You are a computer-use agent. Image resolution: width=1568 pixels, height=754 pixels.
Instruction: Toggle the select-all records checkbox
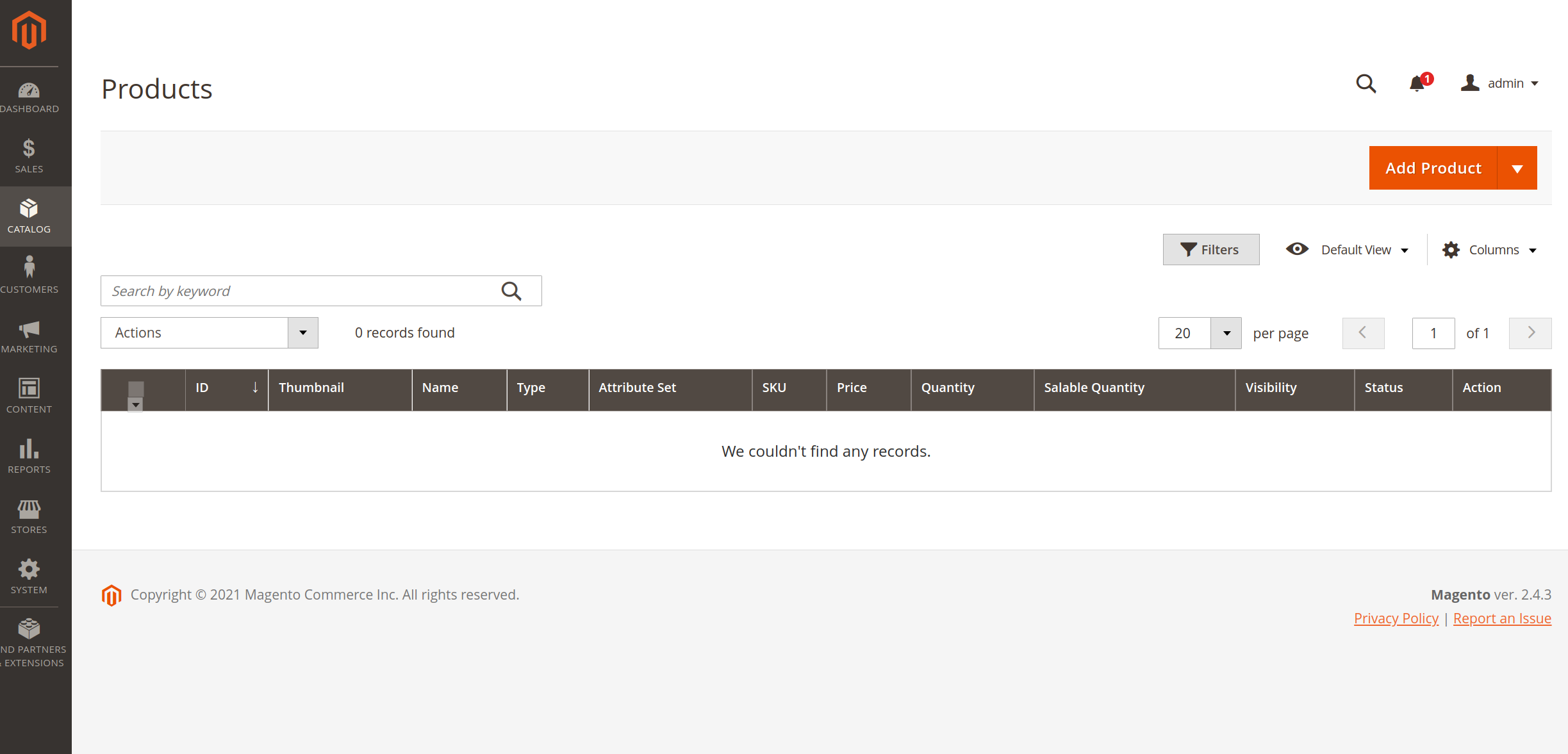[x=135, y=388]
